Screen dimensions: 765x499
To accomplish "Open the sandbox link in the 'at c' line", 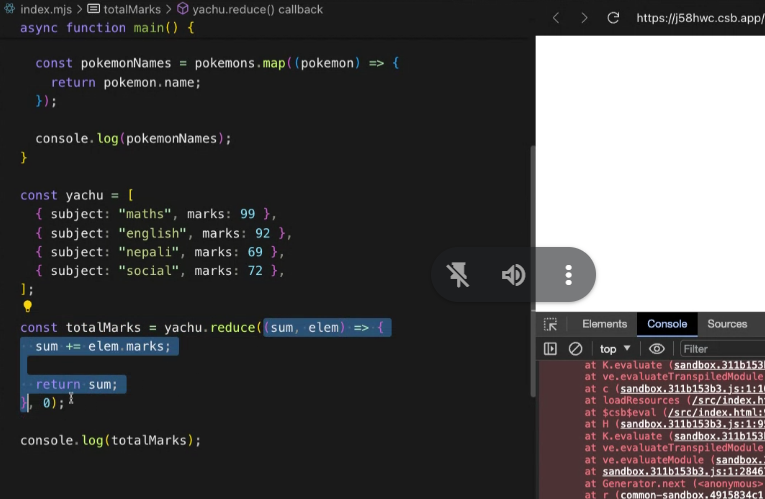I will point(692,389).
